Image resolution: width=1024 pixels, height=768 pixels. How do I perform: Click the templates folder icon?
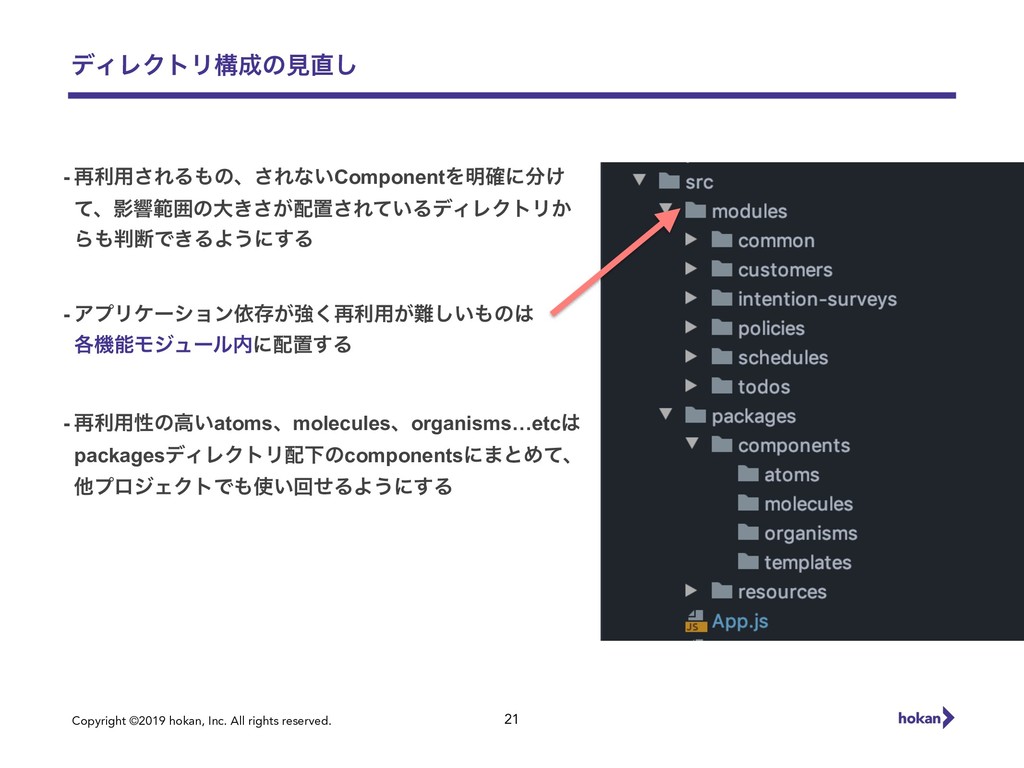(x=748, y=561)
